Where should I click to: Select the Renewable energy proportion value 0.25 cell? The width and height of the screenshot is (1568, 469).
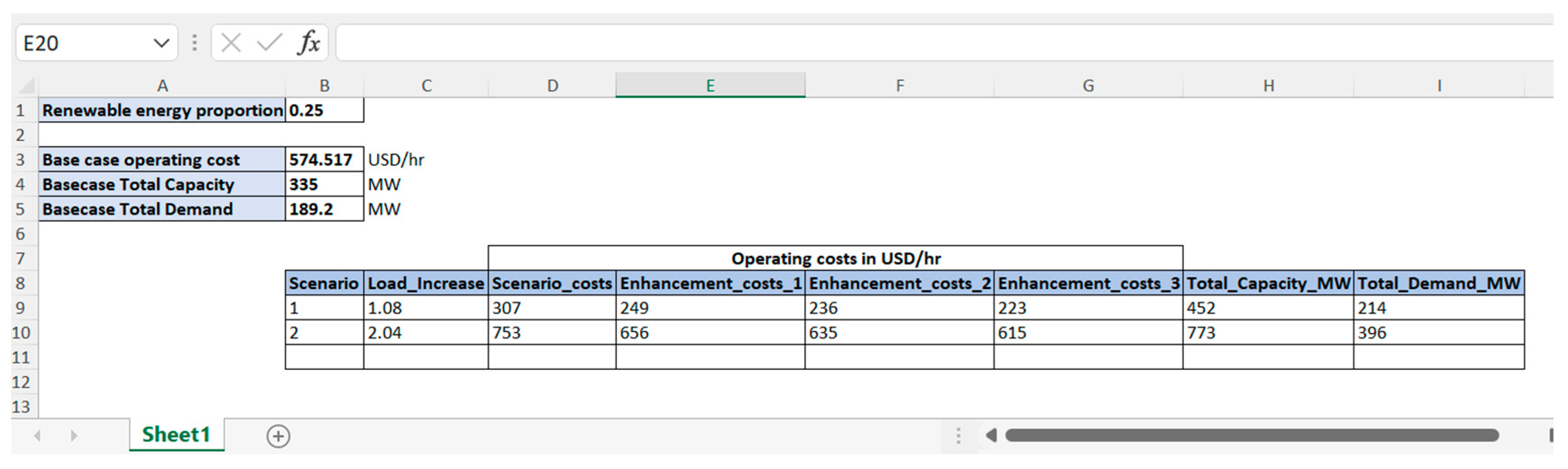coord(324,111)
